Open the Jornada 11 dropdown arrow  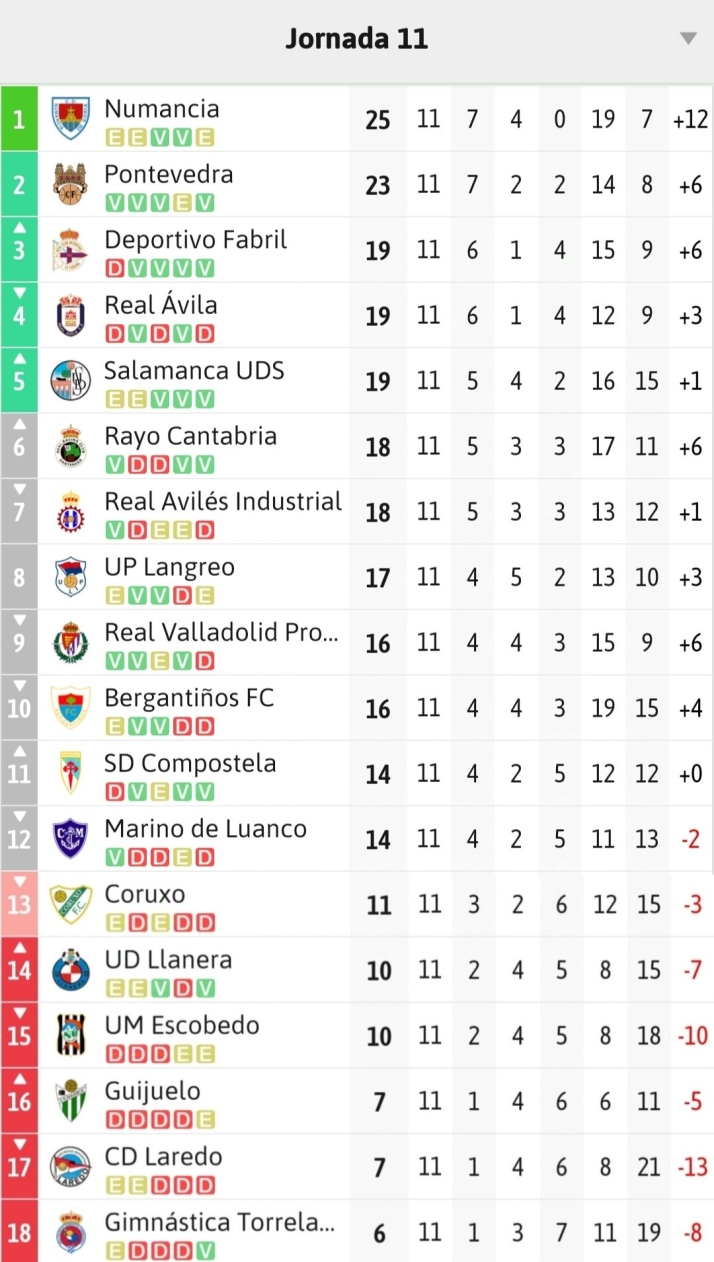(x=688, y=39)
